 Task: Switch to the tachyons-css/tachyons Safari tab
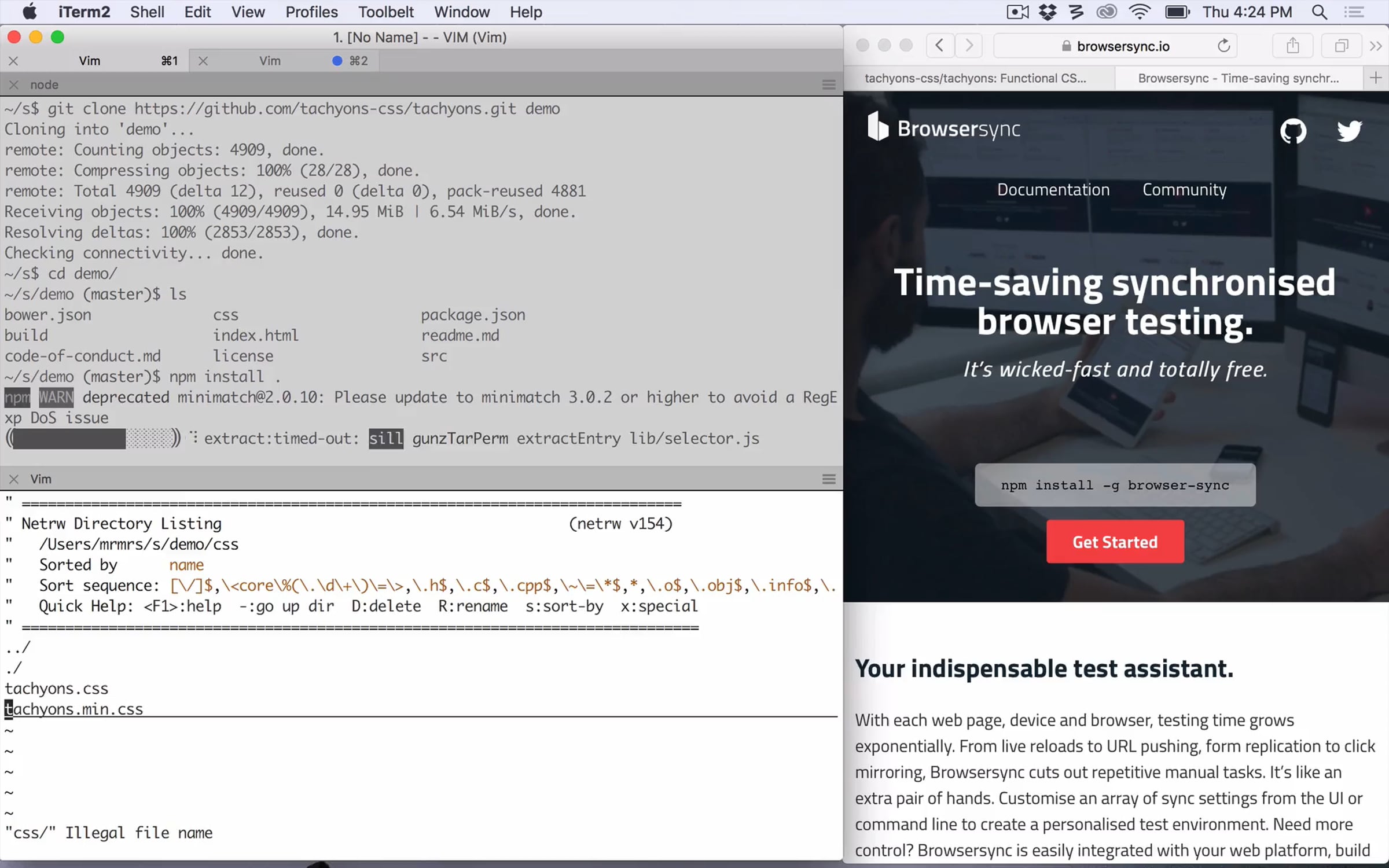[979, 78]
